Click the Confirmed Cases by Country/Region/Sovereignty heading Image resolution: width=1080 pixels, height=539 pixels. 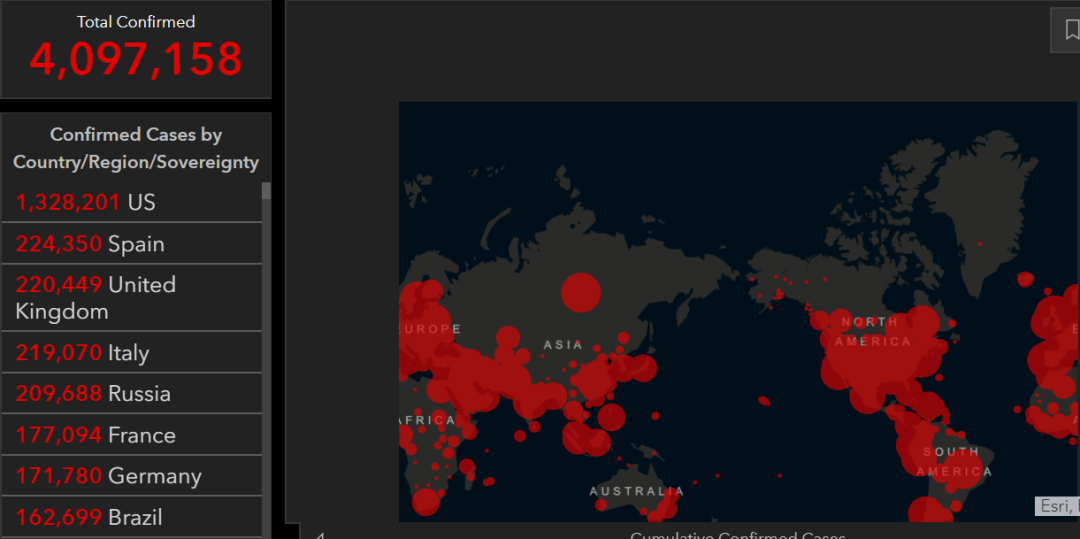(x=136, y=148)
